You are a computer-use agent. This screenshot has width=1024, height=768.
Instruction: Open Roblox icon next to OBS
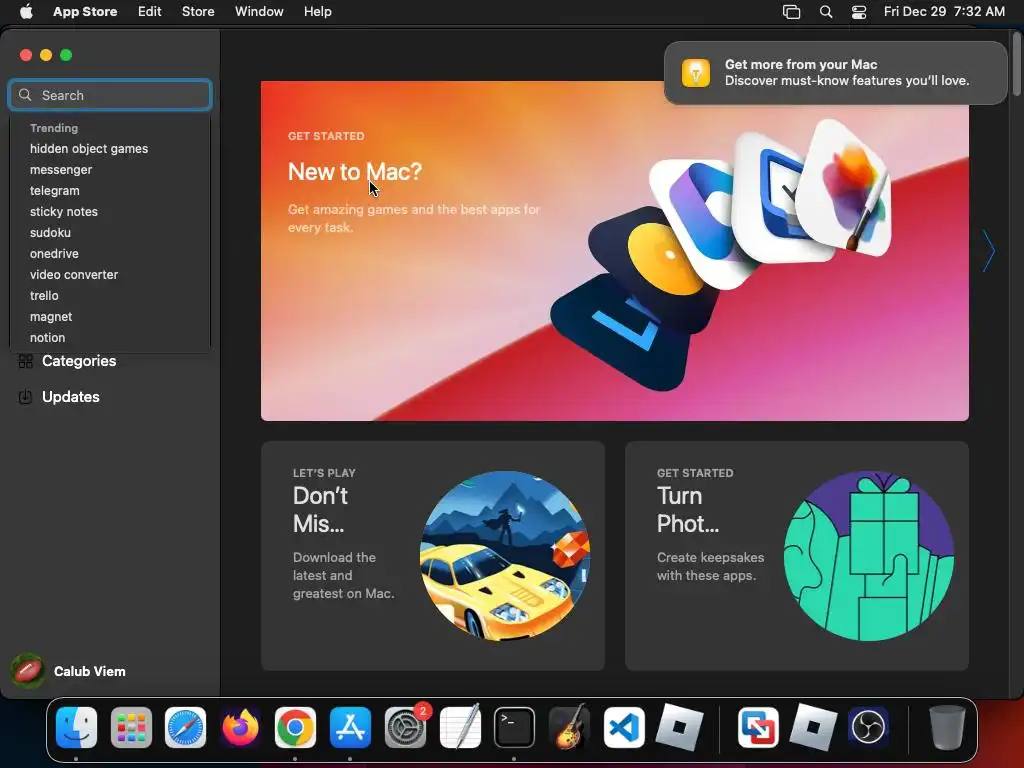813,727
